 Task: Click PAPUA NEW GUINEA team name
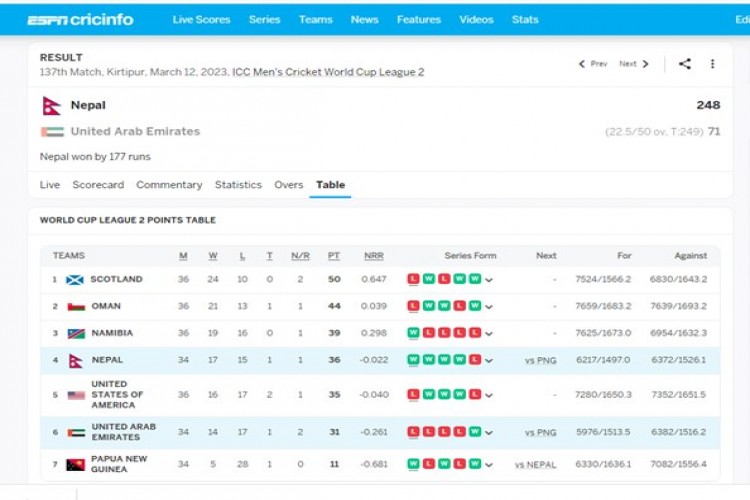(119, 464)
